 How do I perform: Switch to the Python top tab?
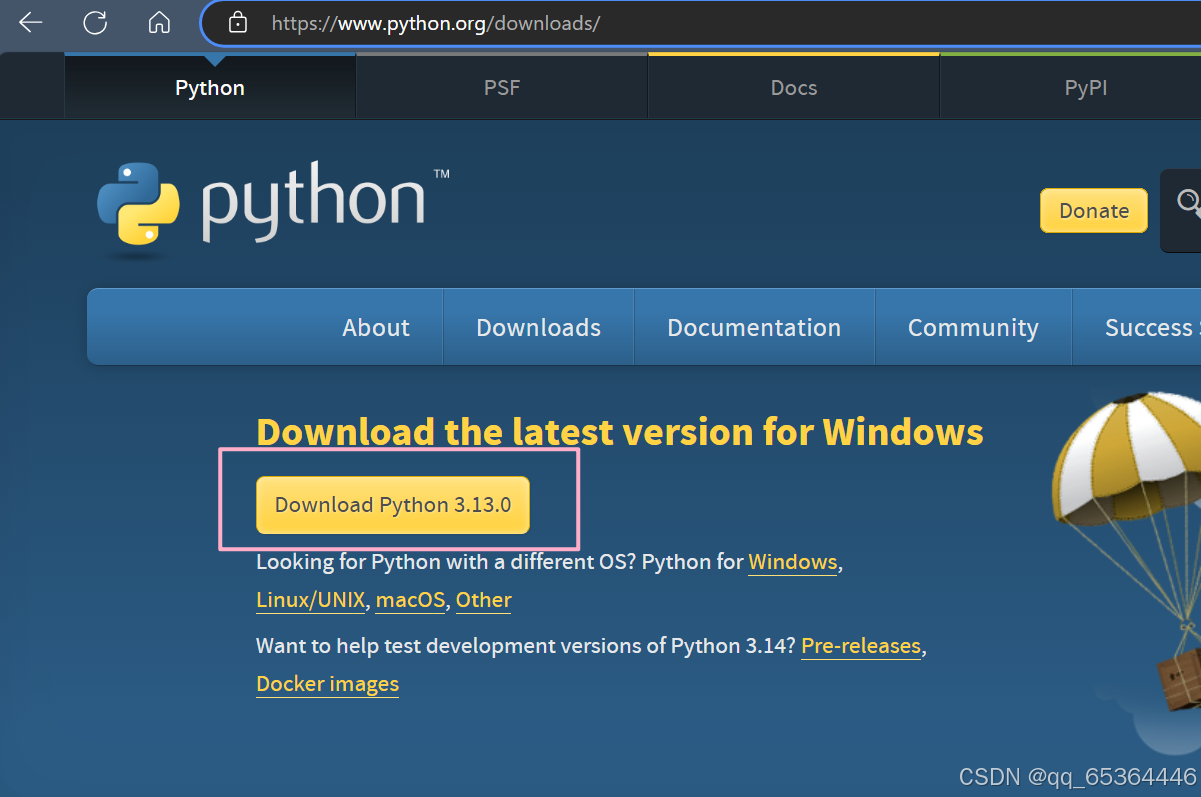[210, 88]
